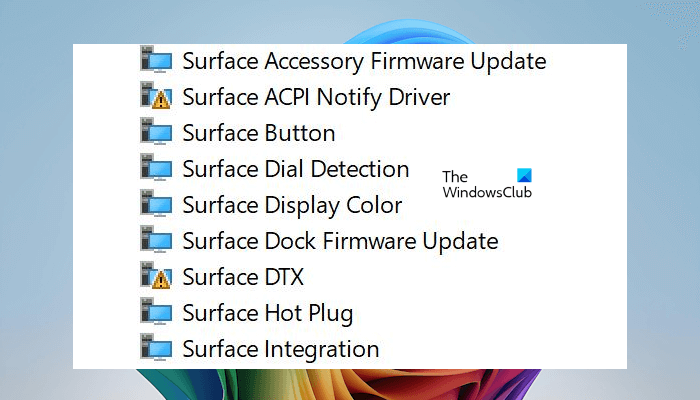The width and height of the screenshot is (700, 400).
Task: Select the Surface Dial Detection entry
Action: [x=295, y=169]
